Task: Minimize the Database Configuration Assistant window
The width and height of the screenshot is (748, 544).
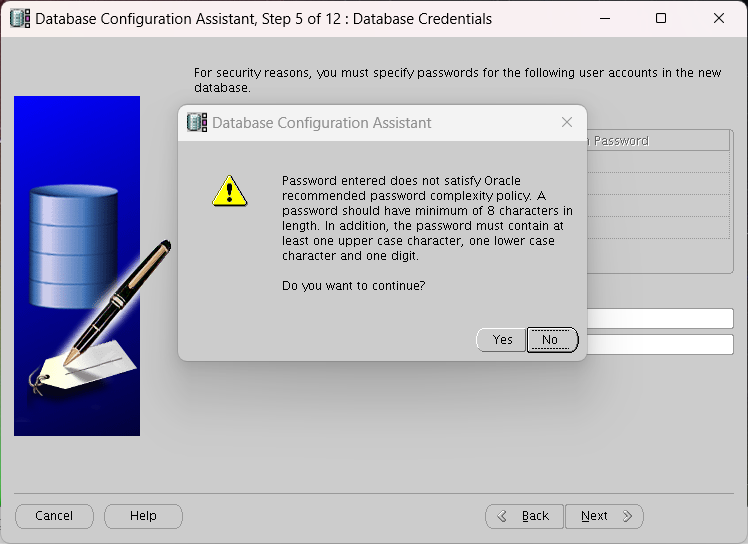Action: point(605,19)
